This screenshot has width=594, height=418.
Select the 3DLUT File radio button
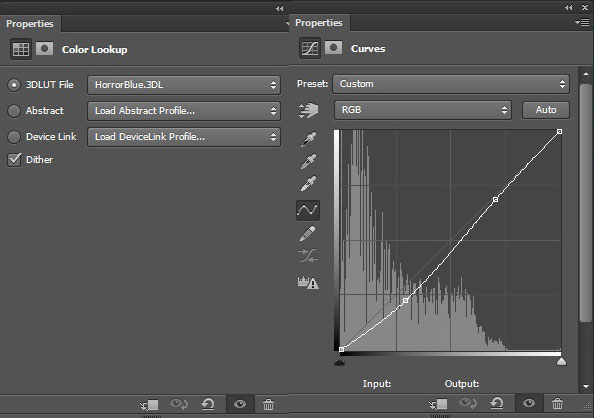14,85
